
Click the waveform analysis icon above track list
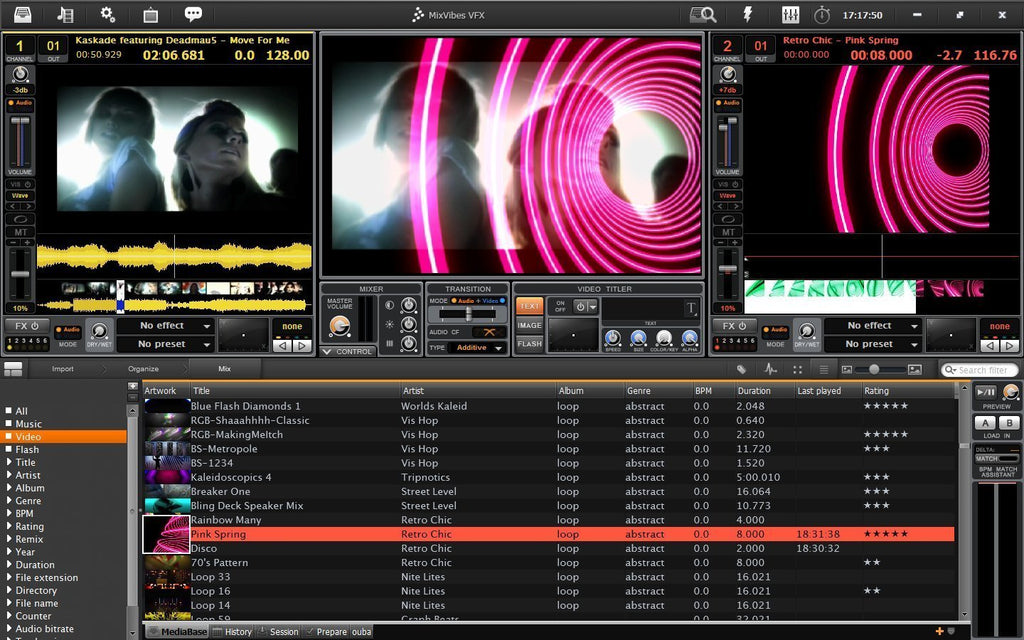(771, 369)
